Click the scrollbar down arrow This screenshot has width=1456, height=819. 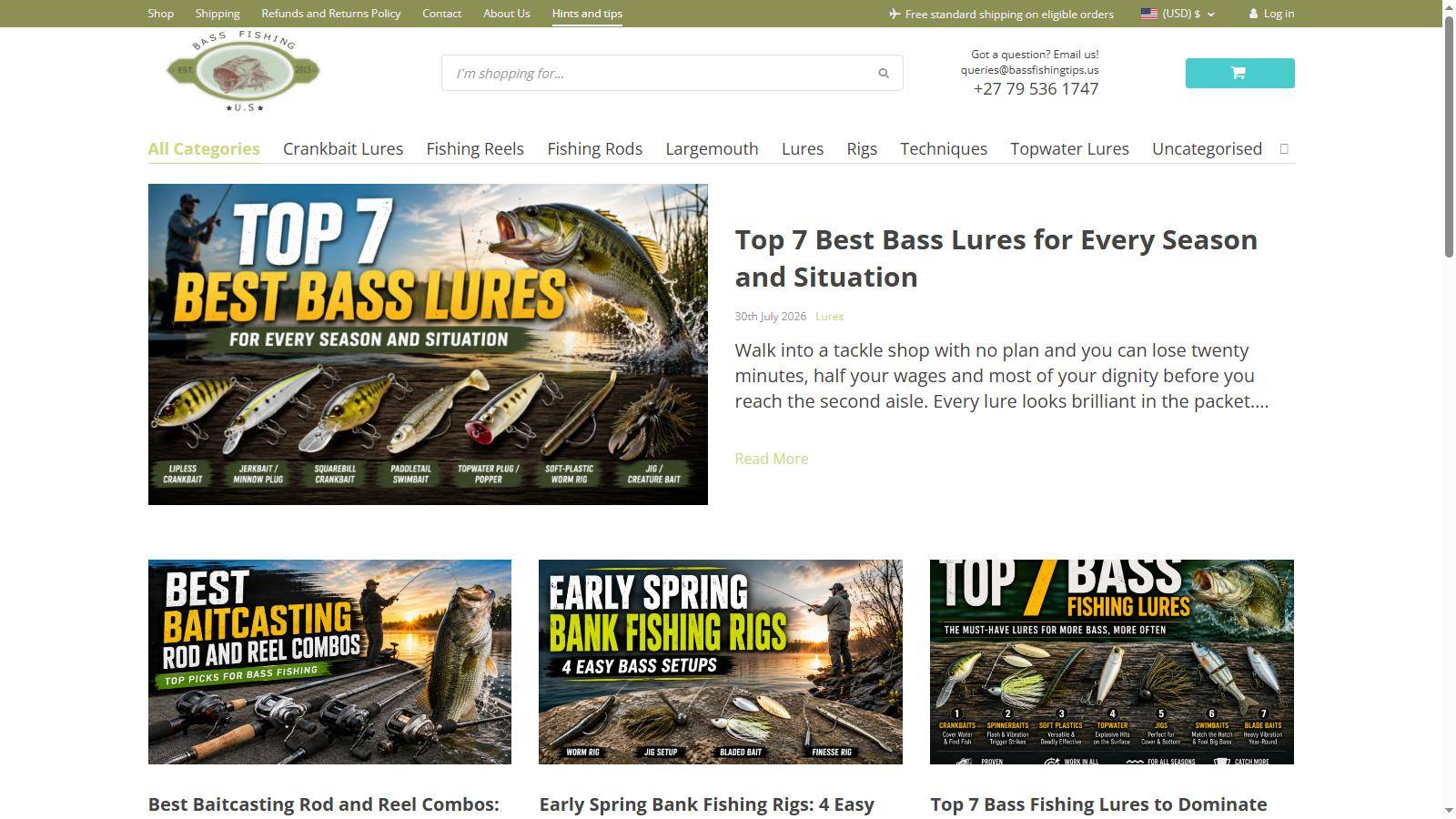1449,811
